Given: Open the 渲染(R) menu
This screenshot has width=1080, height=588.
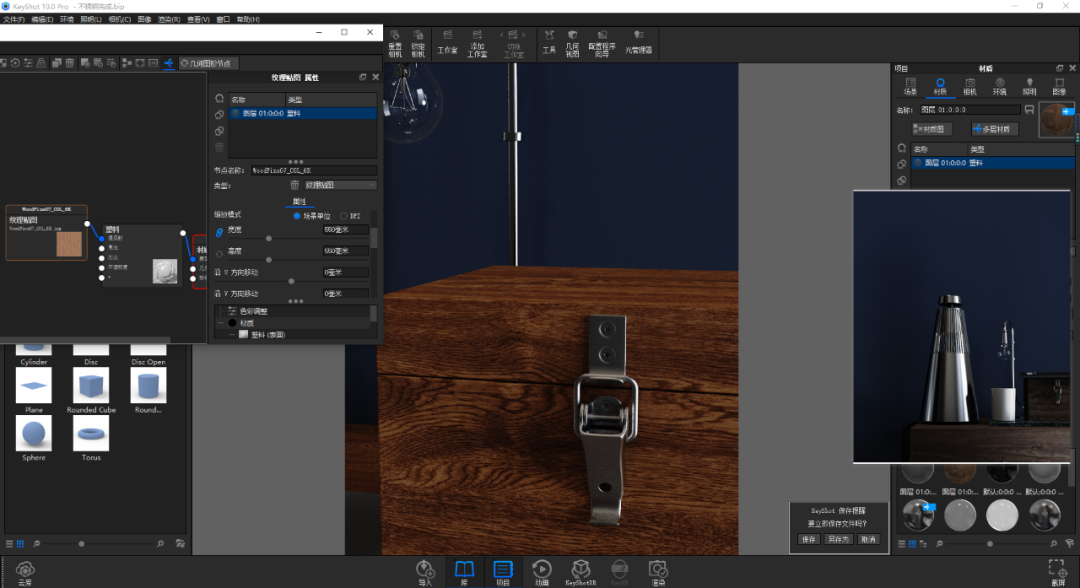Looking at the screenshot, I should 169,19.
